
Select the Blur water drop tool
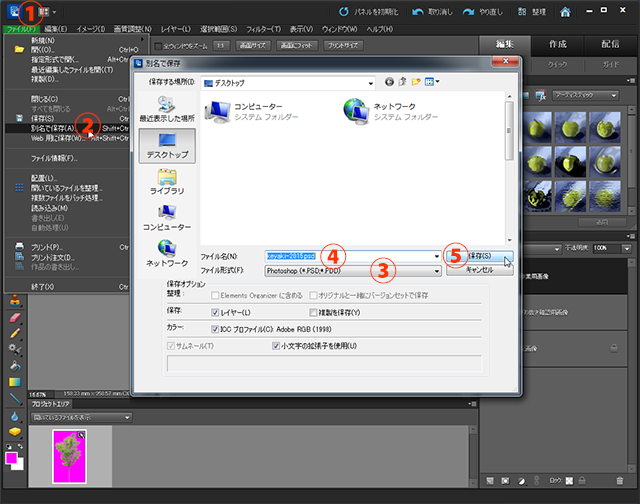pos(15,416)
